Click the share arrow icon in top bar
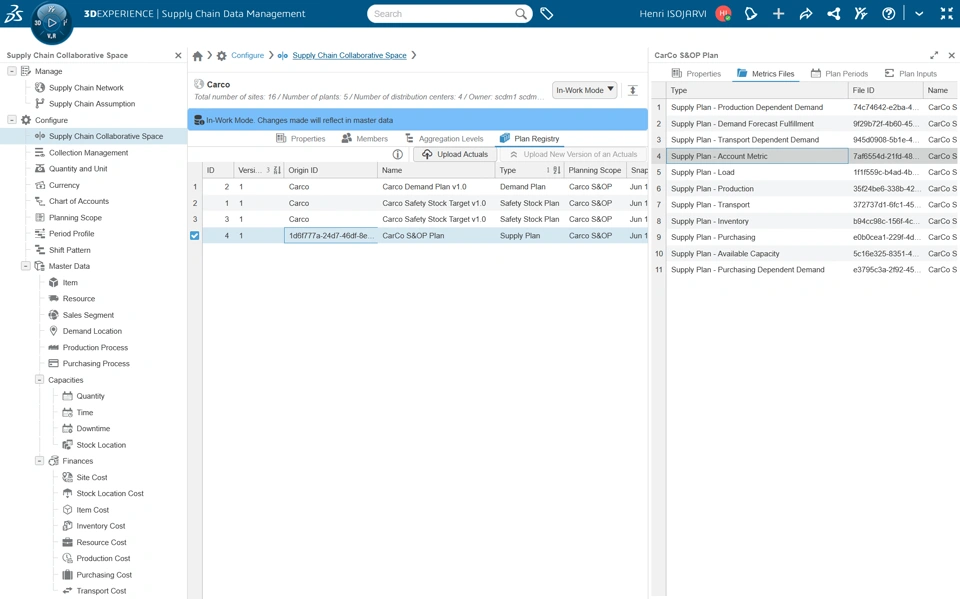The width and height of the screenshot is (960, 599). click(806, 13)
